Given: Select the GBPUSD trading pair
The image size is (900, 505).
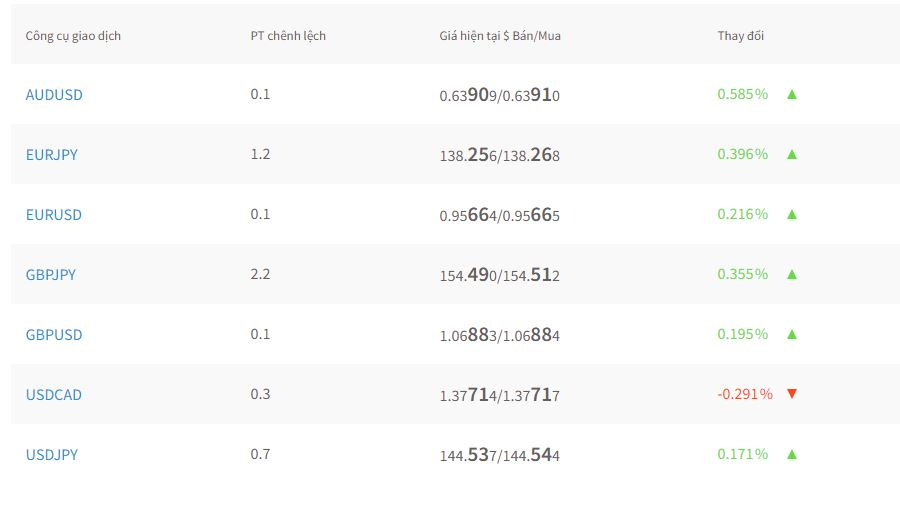Looking at the screenshot, I should tap(54, 335).
